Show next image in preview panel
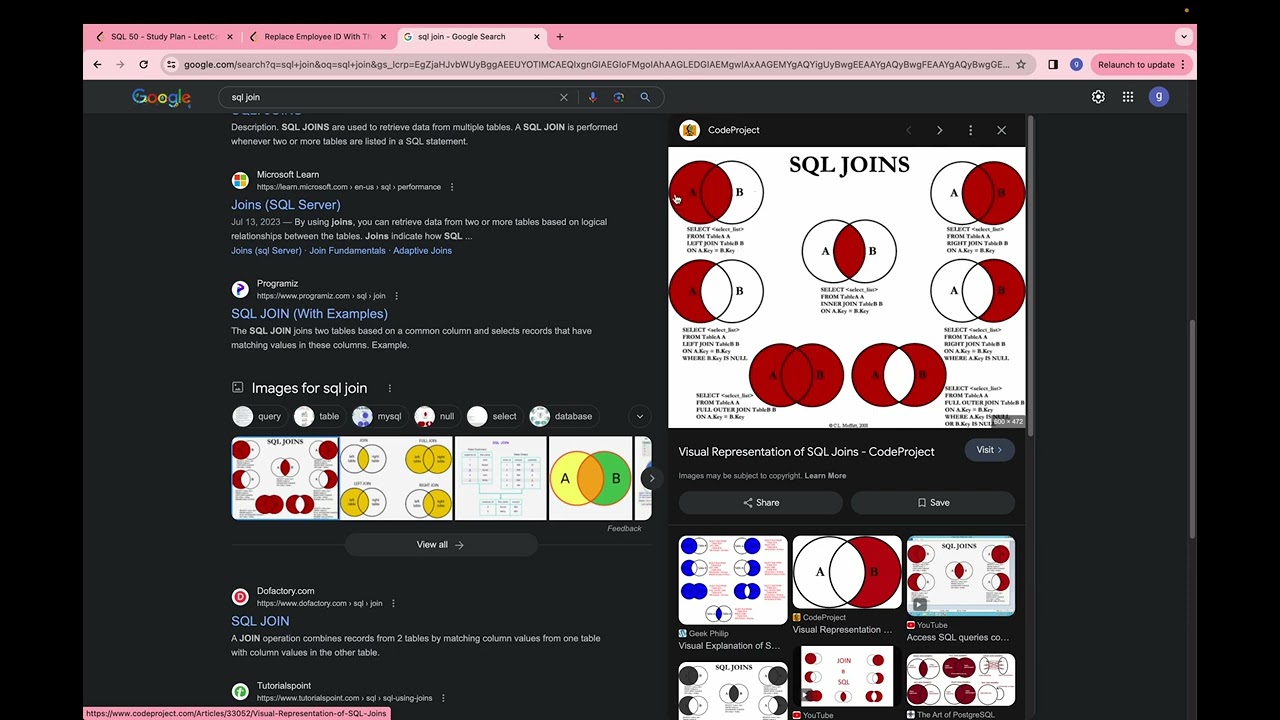The image size is (1280, 720). [x=939, y=130]
